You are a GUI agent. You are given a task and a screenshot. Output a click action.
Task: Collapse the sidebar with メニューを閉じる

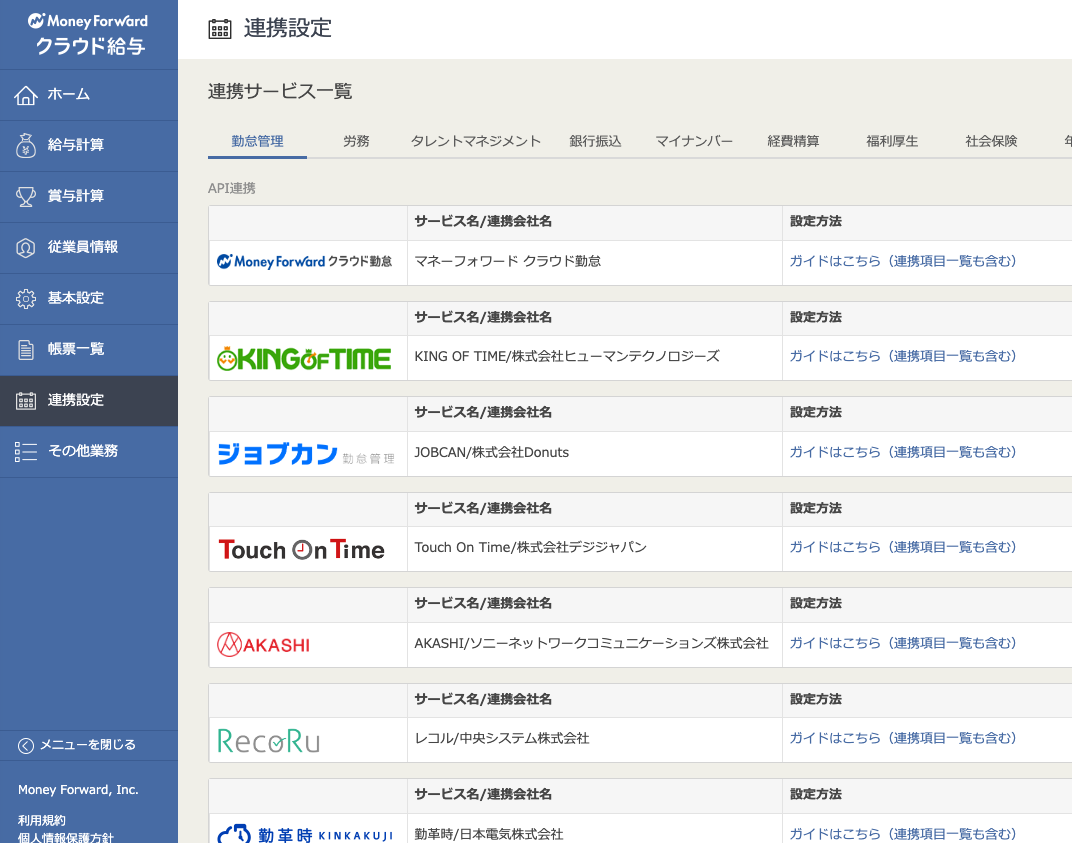(89, 745)
